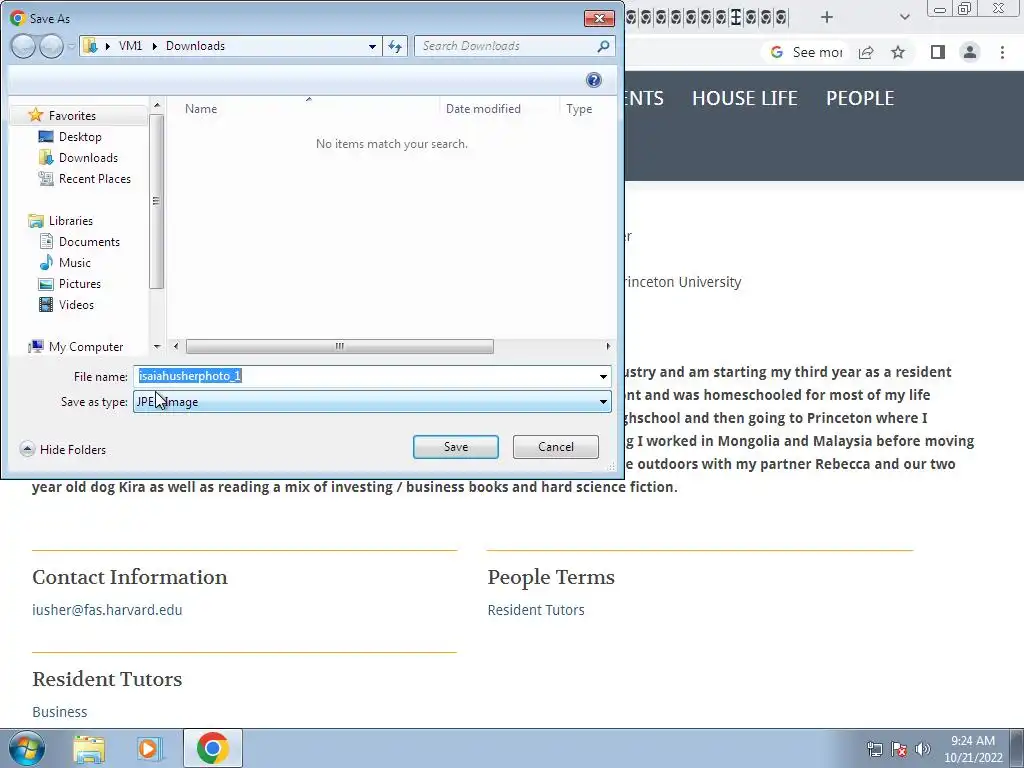Collapse folders with Hide Folders

pyautogui.click(x=63, y=449)
